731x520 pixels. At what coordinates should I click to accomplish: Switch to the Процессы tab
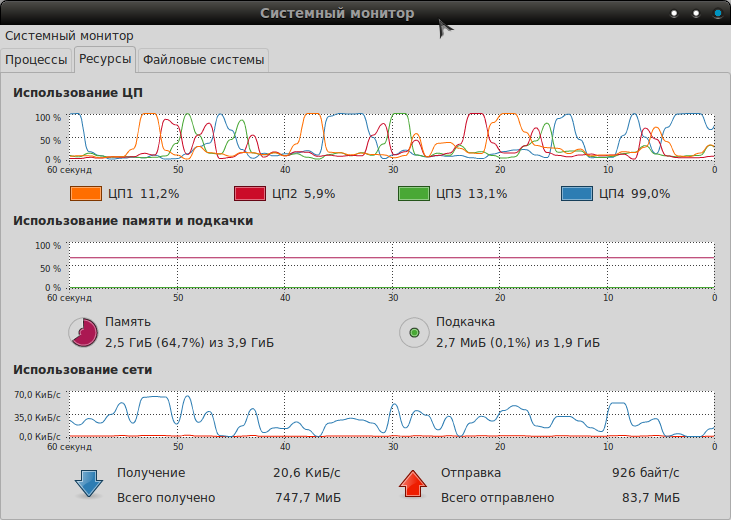pyautogui.click(x=37, y=60)
